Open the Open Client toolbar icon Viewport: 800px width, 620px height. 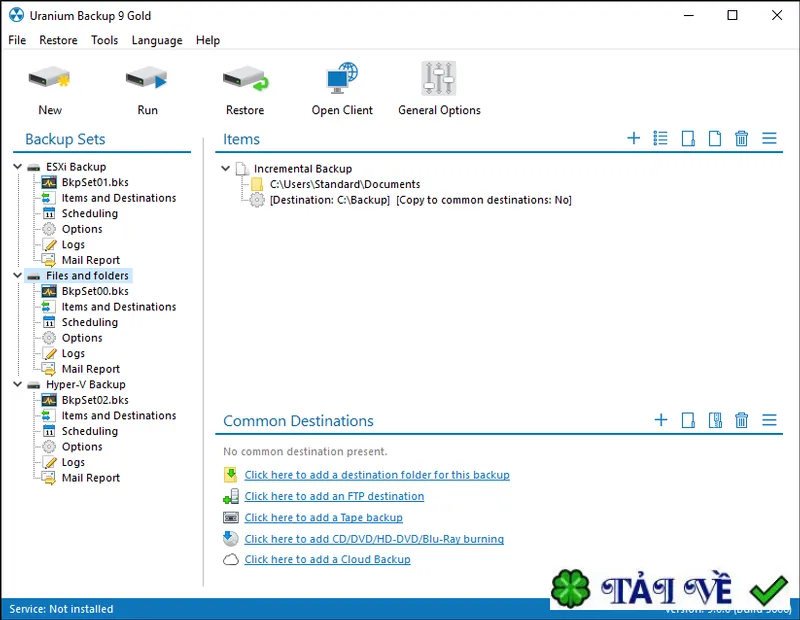[x=342, y=78]
